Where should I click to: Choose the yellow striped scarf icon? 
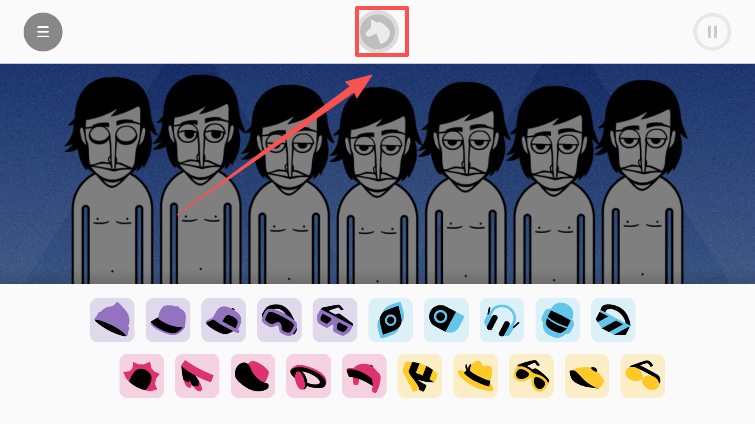[420, 376]
